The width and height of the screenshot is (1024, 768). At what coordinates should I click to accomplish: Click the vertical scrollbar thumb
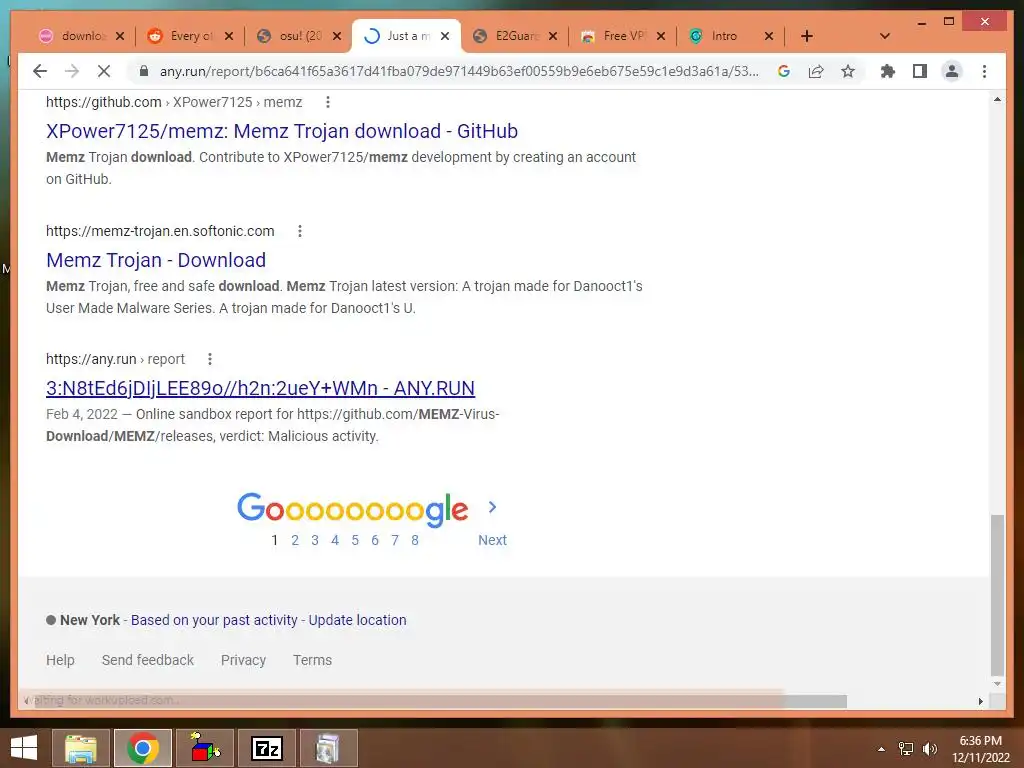[x=997, y=594]
